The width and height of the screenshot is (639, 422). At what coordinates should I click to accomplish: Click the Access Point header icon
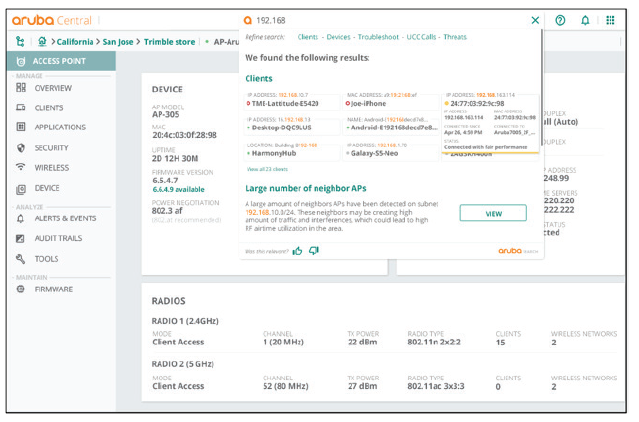[21, 62]
